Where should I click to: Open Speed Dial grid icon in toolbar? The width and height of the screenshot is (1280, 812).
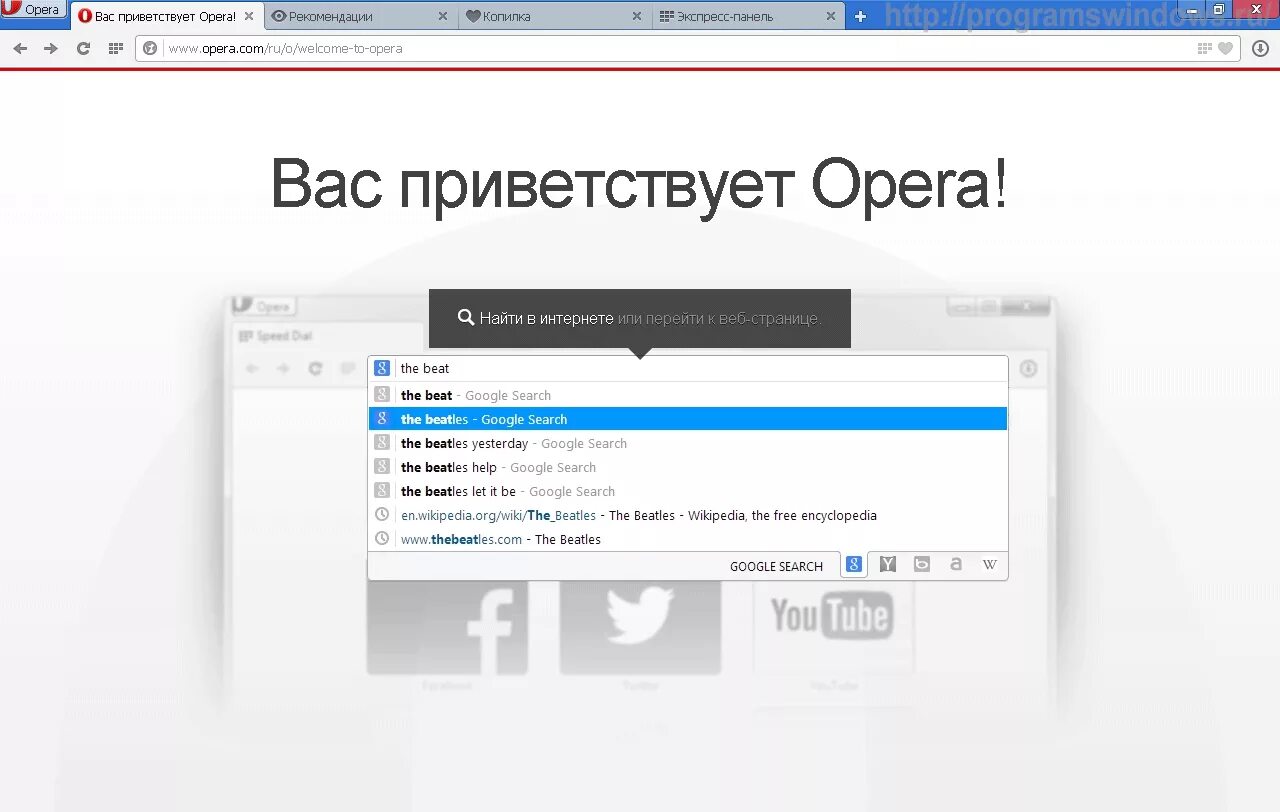pos(116,48)
